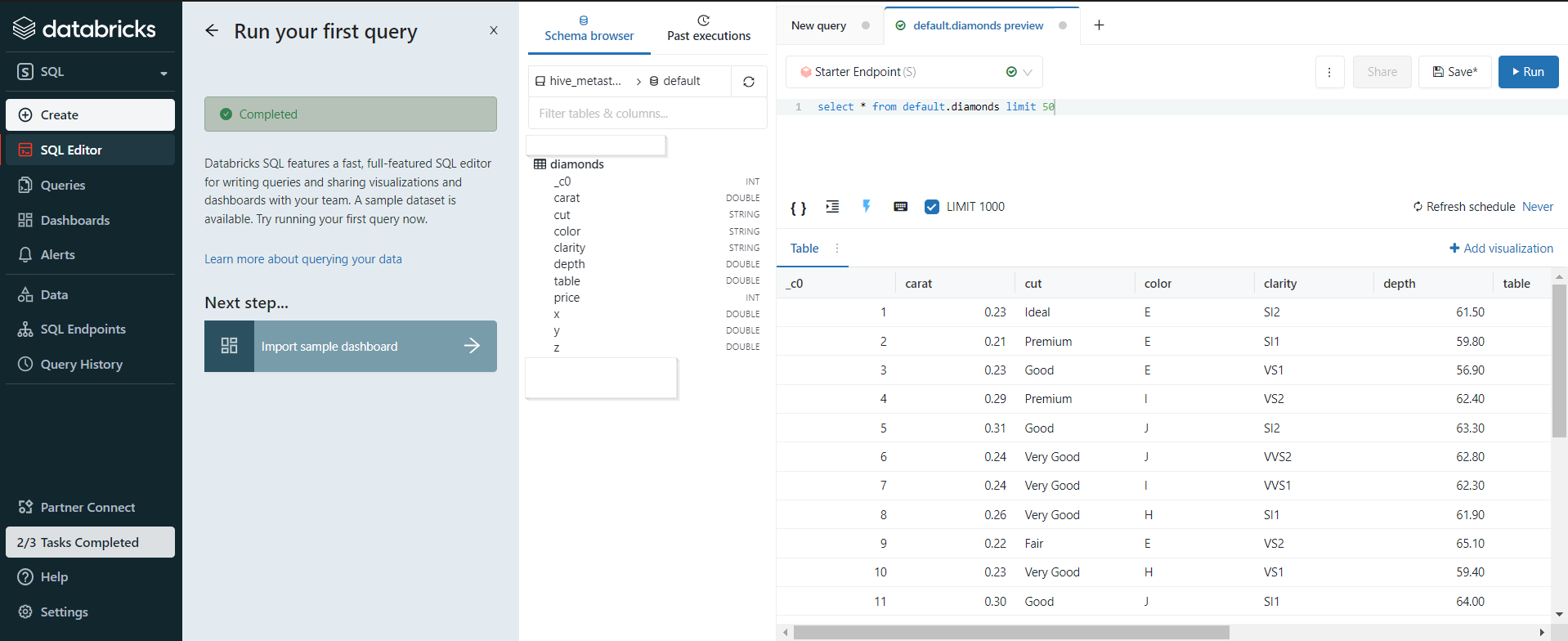Toggle the autocomplete lightning icon
The image size is (1568, 641).
[x=867, y=207]
